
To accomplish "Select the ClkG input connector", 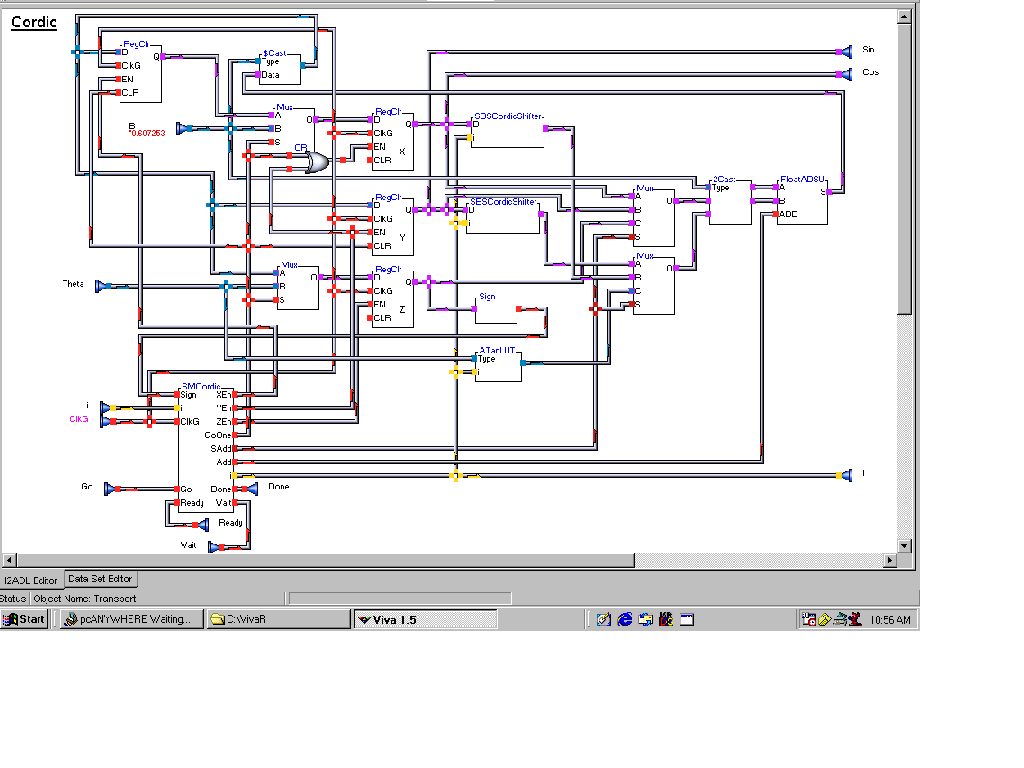I will 105,421.
